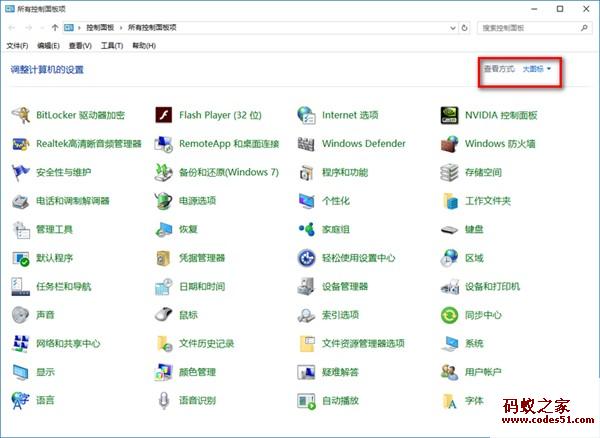600x438 pixels.
Task: Click the 任务栏和导航 link
Action: click(64, 287)
